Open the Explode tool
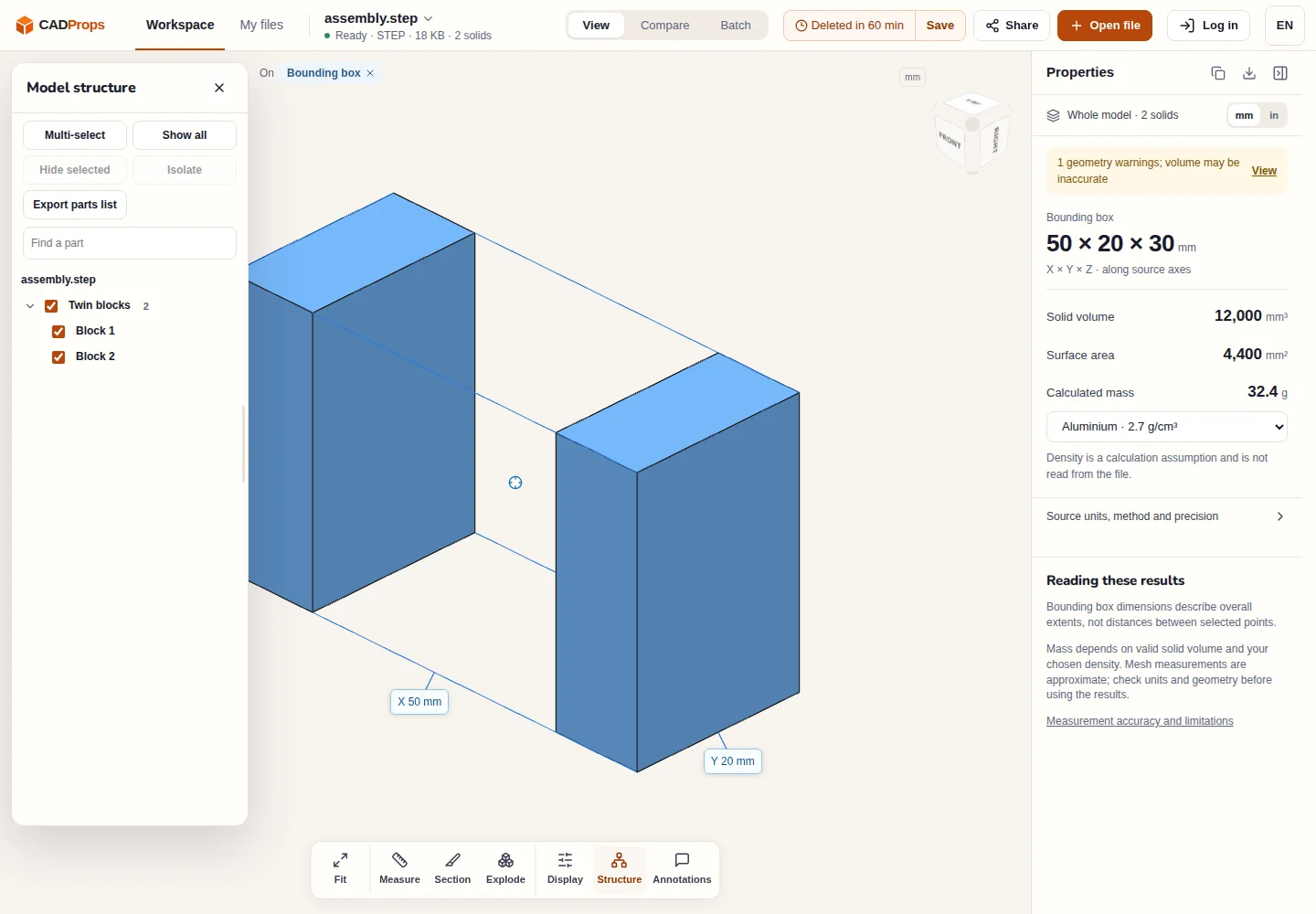1316x914 pixels. (x=505, y=868)
